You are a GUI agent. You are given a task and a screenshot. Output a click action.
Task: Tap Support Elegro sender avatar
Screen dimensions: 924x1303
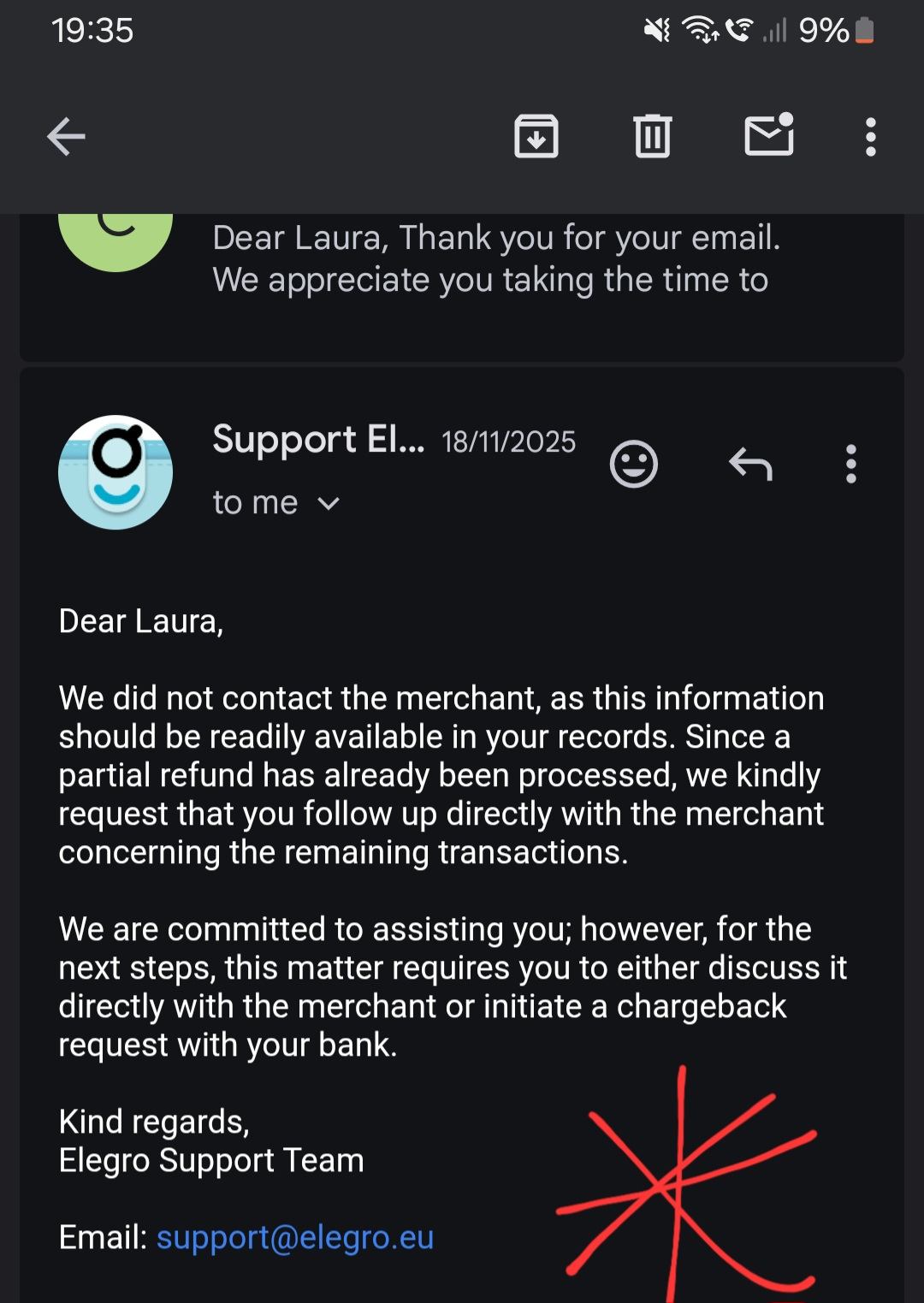115,472
